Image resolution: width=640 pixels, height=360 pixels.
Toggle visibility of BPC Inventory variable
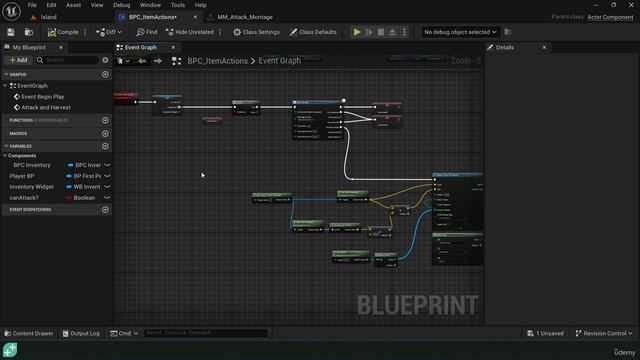(x=107, y=165)
